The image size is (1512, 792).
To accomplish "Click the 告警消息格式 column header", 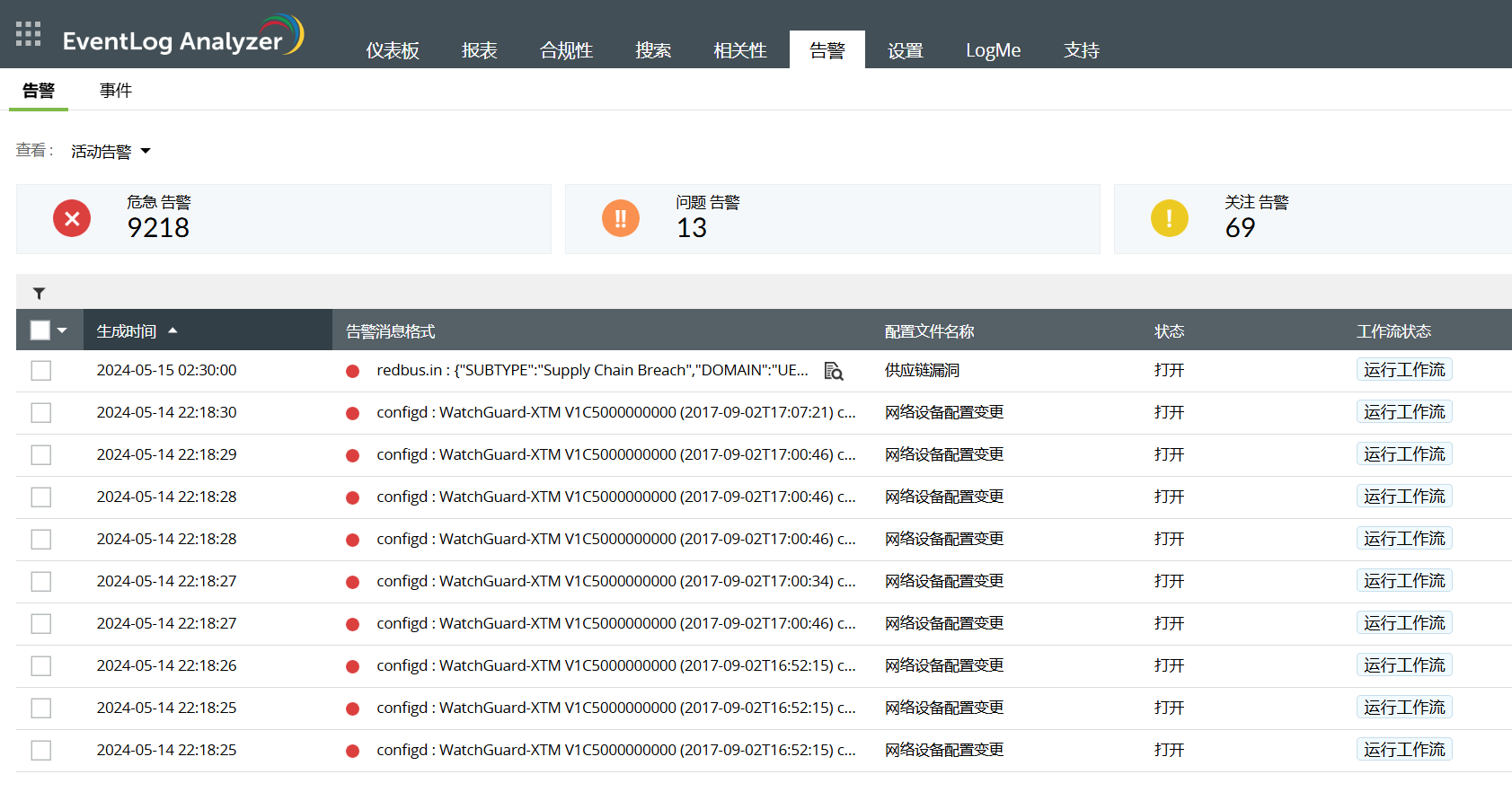I will (x=391, y=331).
